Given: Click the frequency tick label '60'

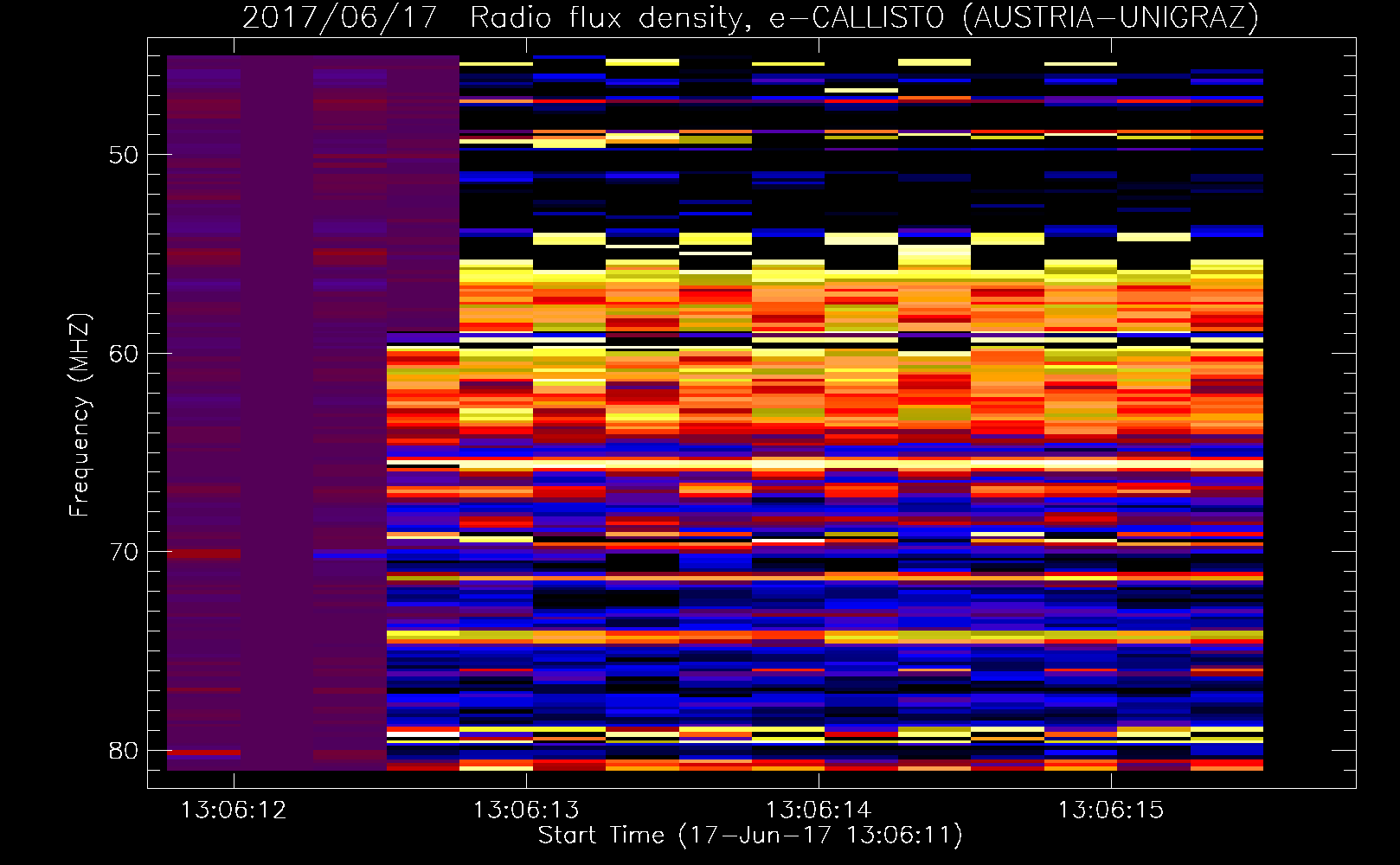Looking at the screenshot, I should pyautogui.click(x=124, y=354).
